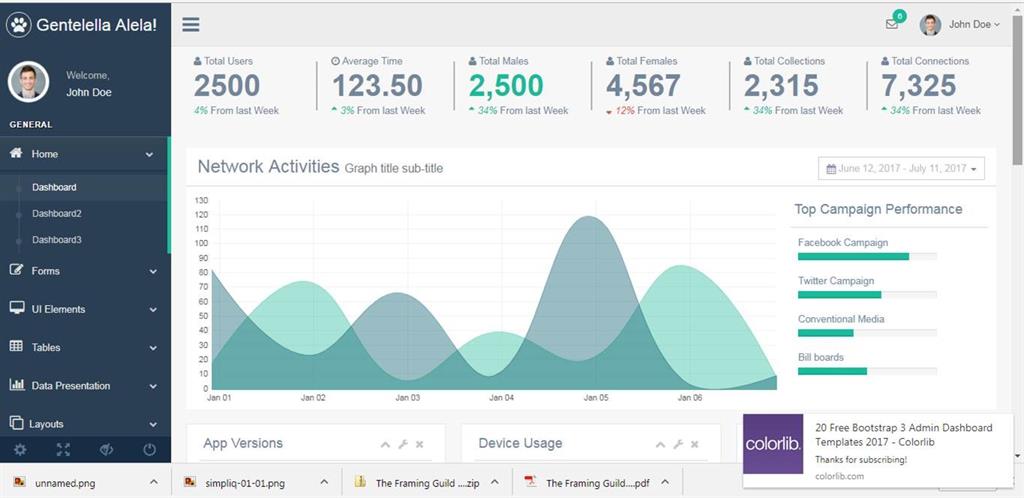The height and width of the screenshot is (498, 1024).
Task: Open The Framing Guild zip download
Action: point(427,484)
